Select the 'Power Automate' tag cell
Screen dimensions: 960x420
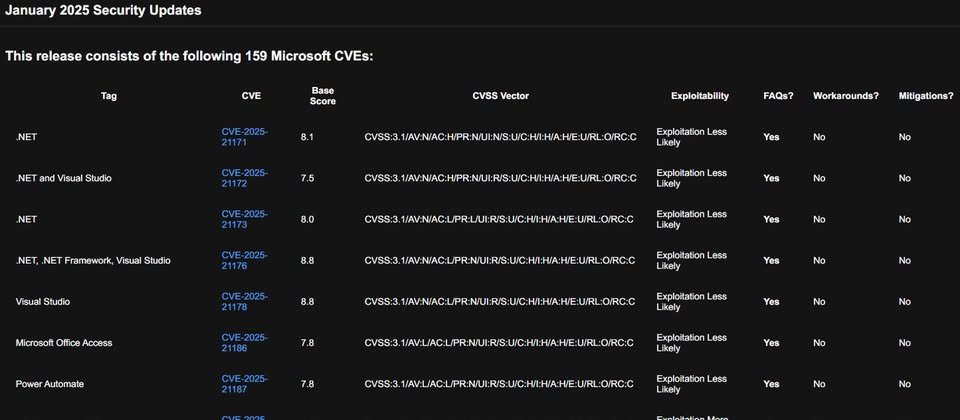click(x=50, y=384)
